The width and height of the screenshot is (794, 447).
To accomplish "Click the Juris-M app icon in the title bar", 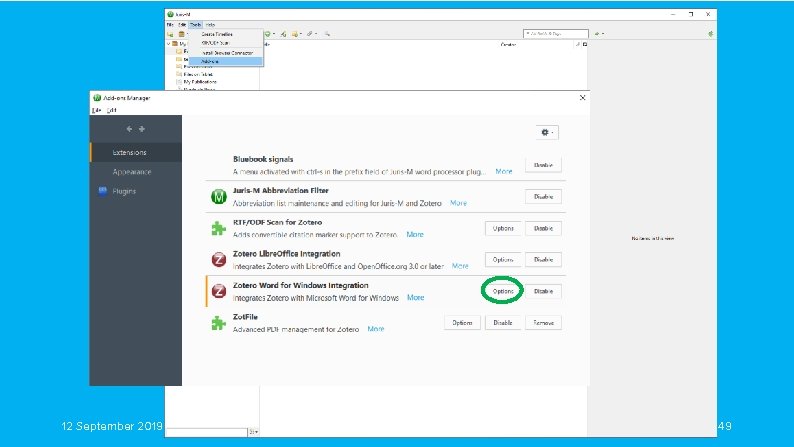I will 170,14.
